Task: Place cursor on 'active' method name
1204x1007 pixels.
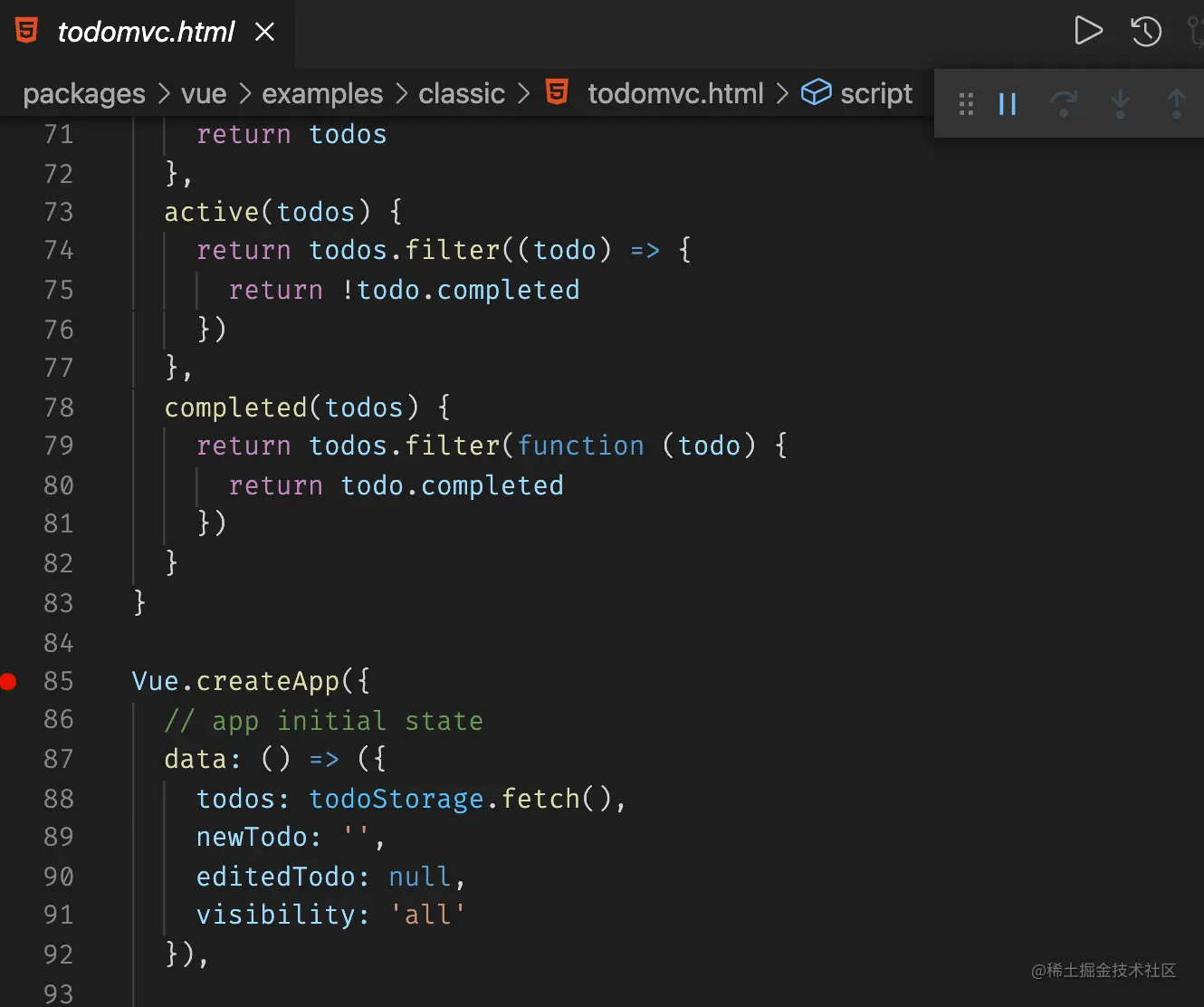Action: coord(212,212)
